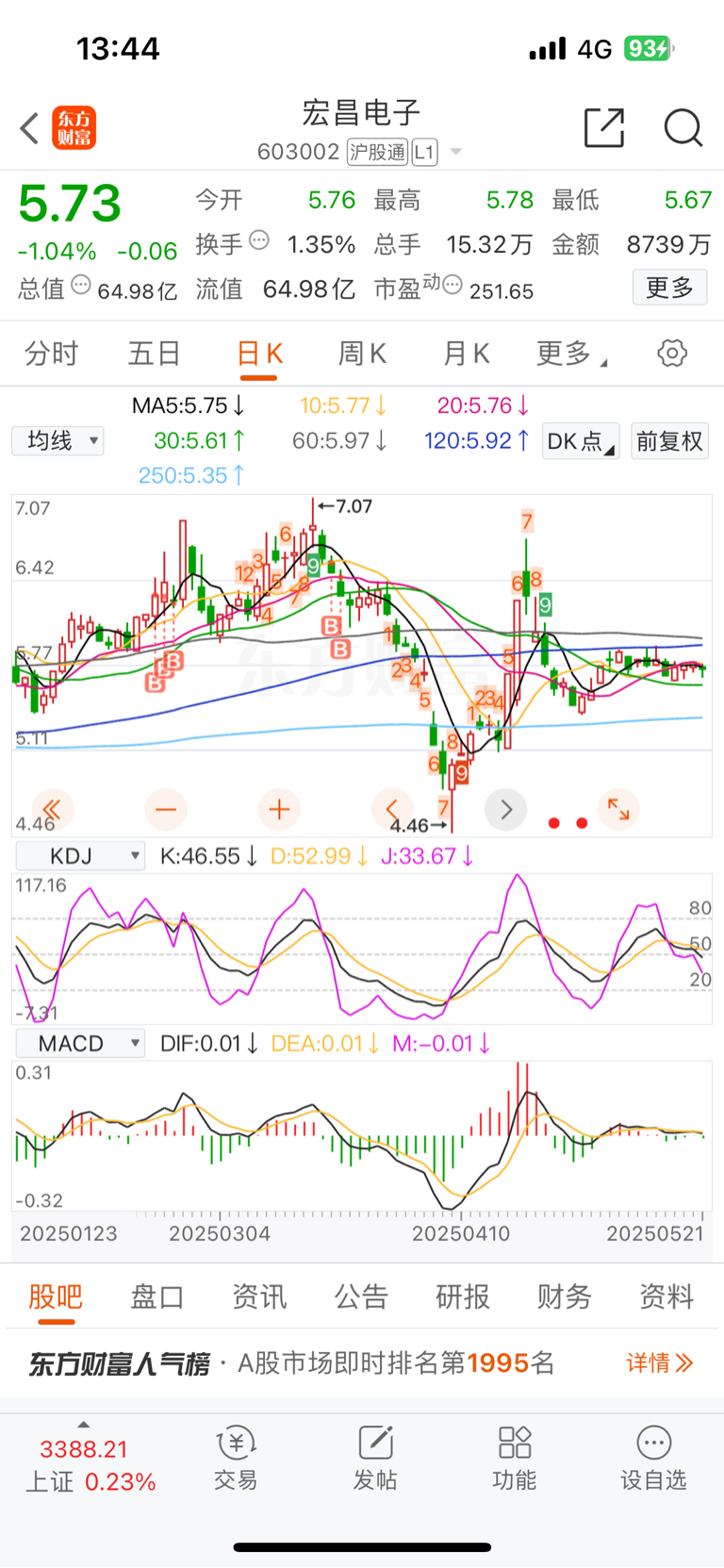This screenshot has height=1568, width=724.
Task: Expand 上证 index bar arrow
Action: click(x=84, y=1425)
